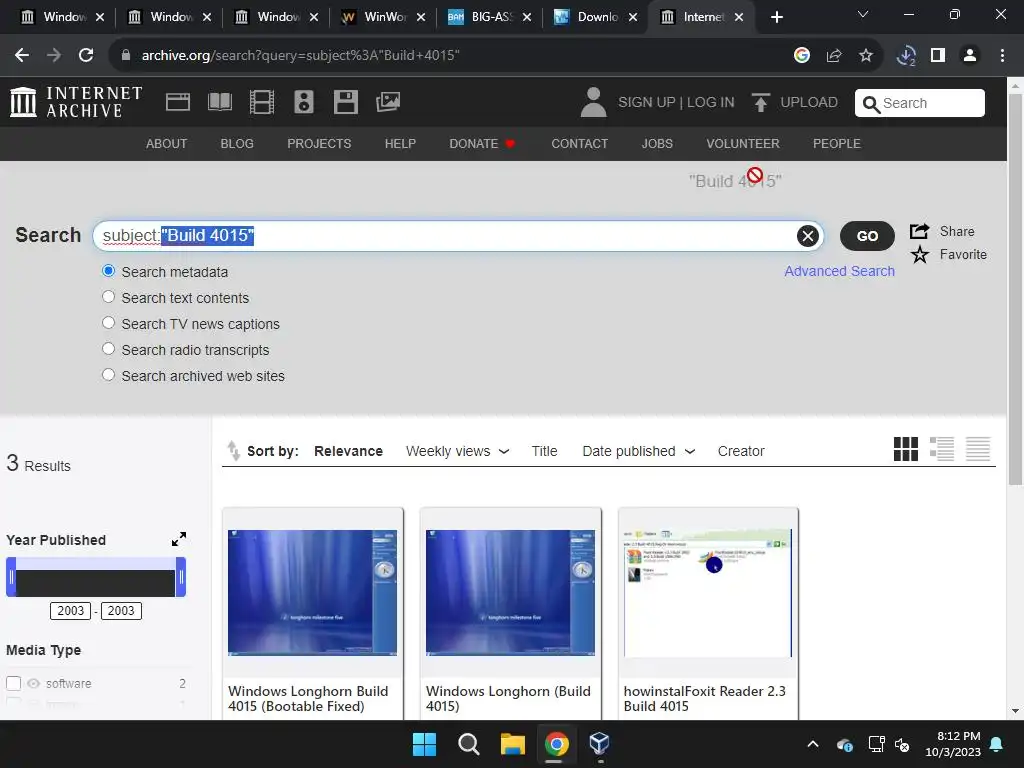Open the Web (Wayback) media icon

tap(178, 102)
